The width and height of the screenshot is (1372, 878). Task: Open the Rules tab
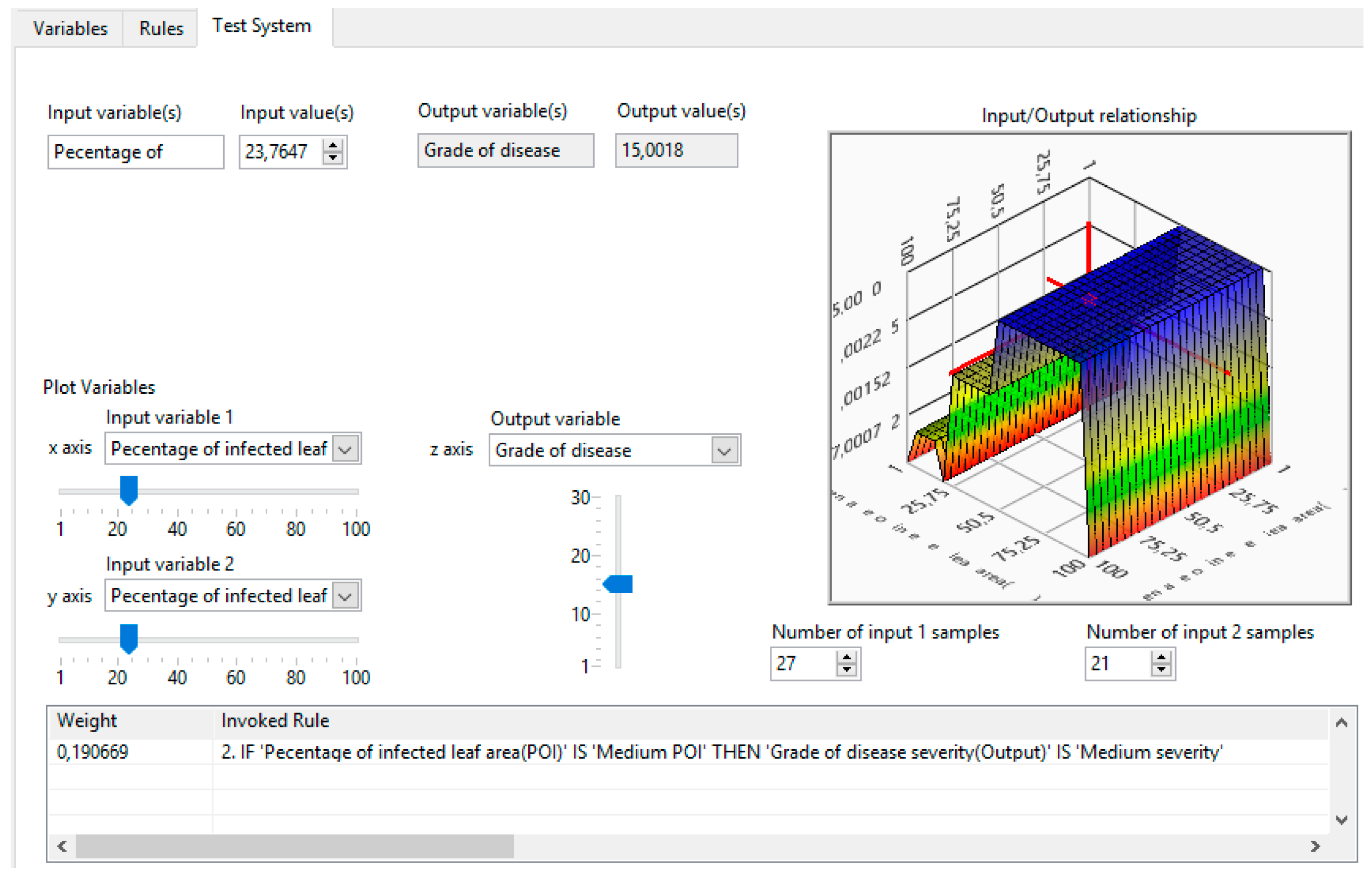click(x=161, y=28)
